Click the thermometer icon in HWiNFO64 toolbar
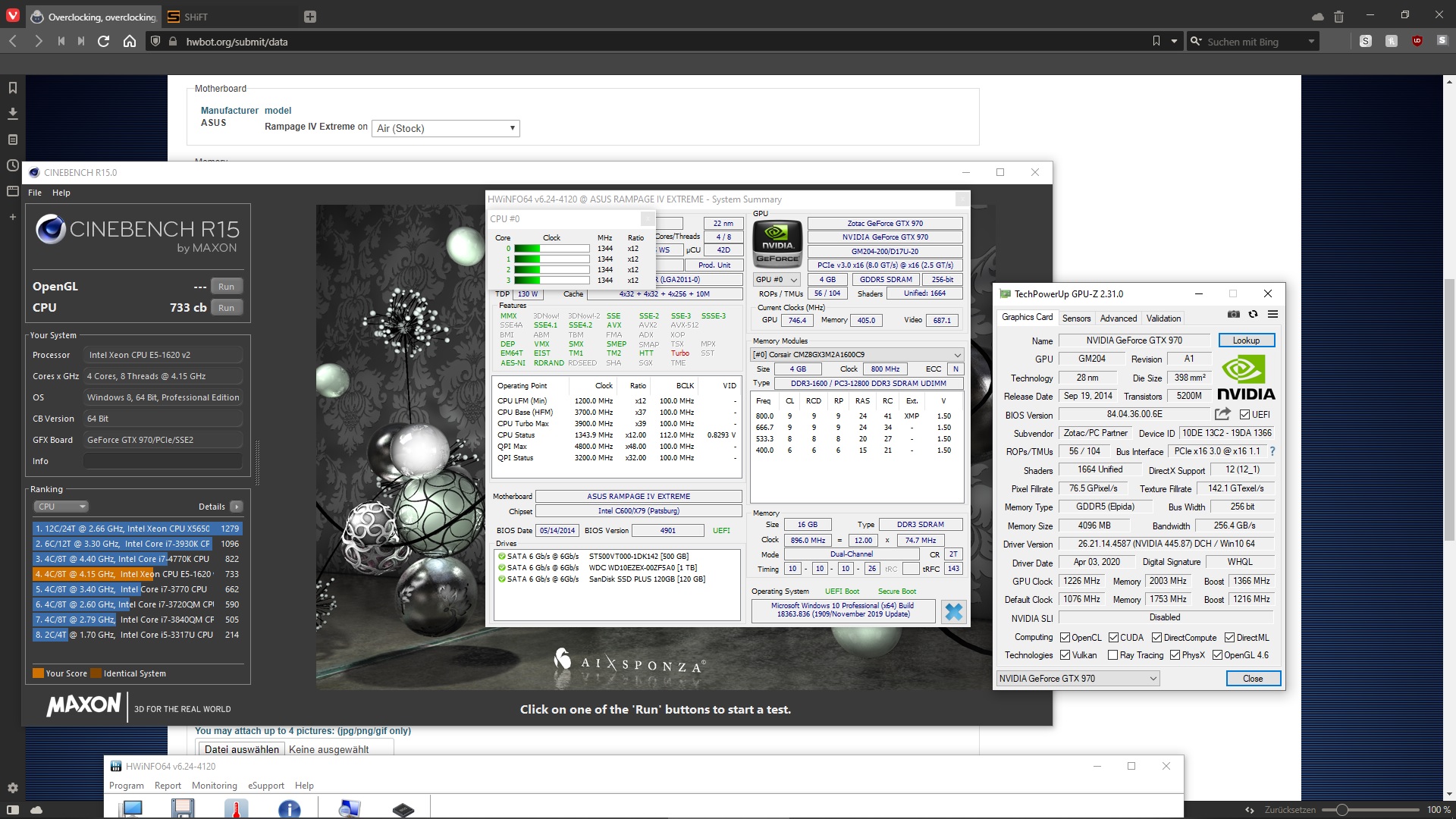Viewport: 1456px width, 819px height. 236,809
